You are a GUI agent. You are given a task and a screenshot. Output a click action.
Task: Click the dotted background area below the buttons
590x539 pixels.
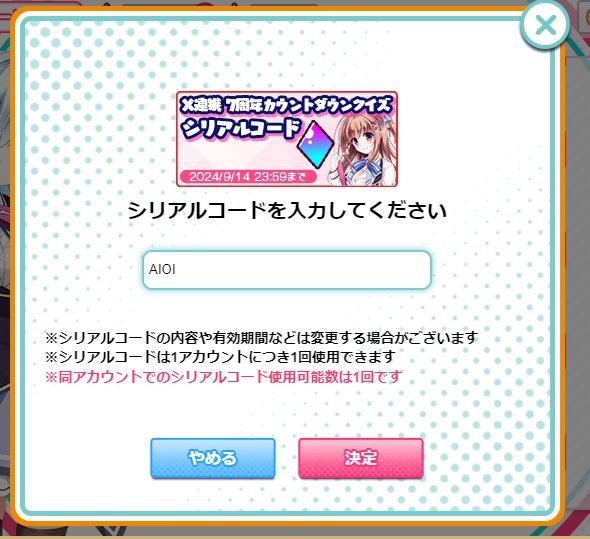click(x=287, y=497)
